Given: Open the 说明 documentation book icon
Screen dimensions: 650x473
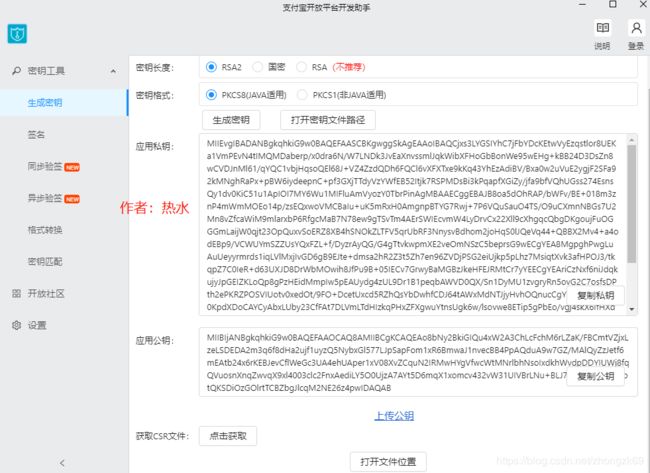Looking at the screenshot, I should [602, 28].
